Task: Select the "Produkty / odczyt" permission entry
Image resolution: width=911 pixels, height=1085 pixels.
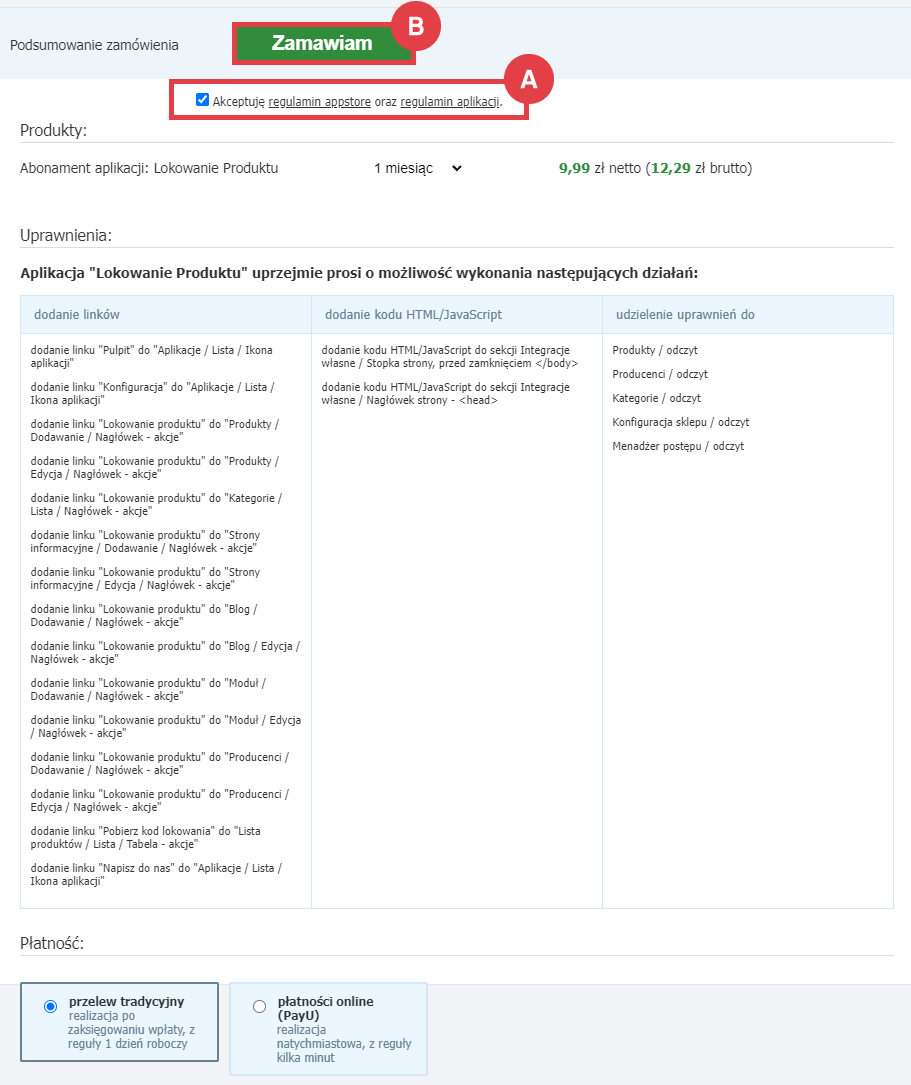Action: tap(655, 350)
